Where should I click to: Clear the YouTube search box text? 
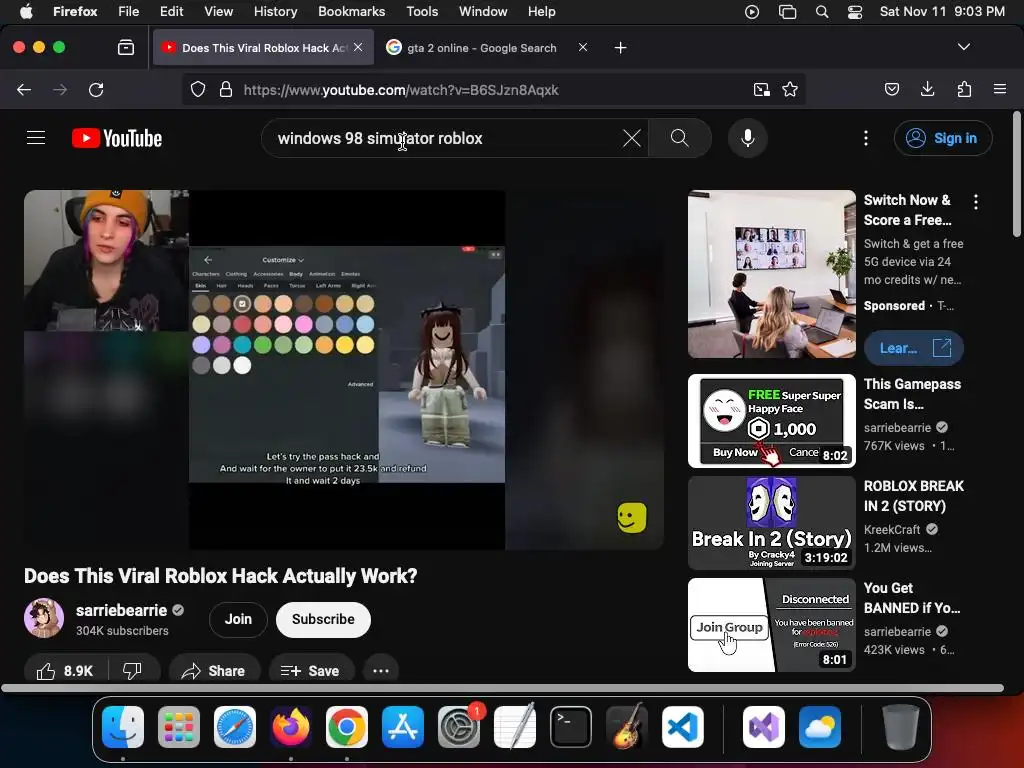click(632, 138)
